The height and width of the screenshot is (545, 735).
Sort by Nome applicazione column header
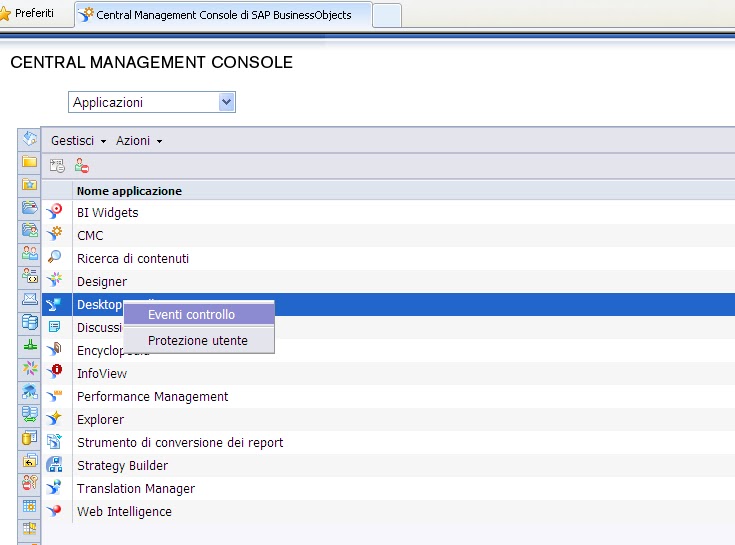(129, 191)
